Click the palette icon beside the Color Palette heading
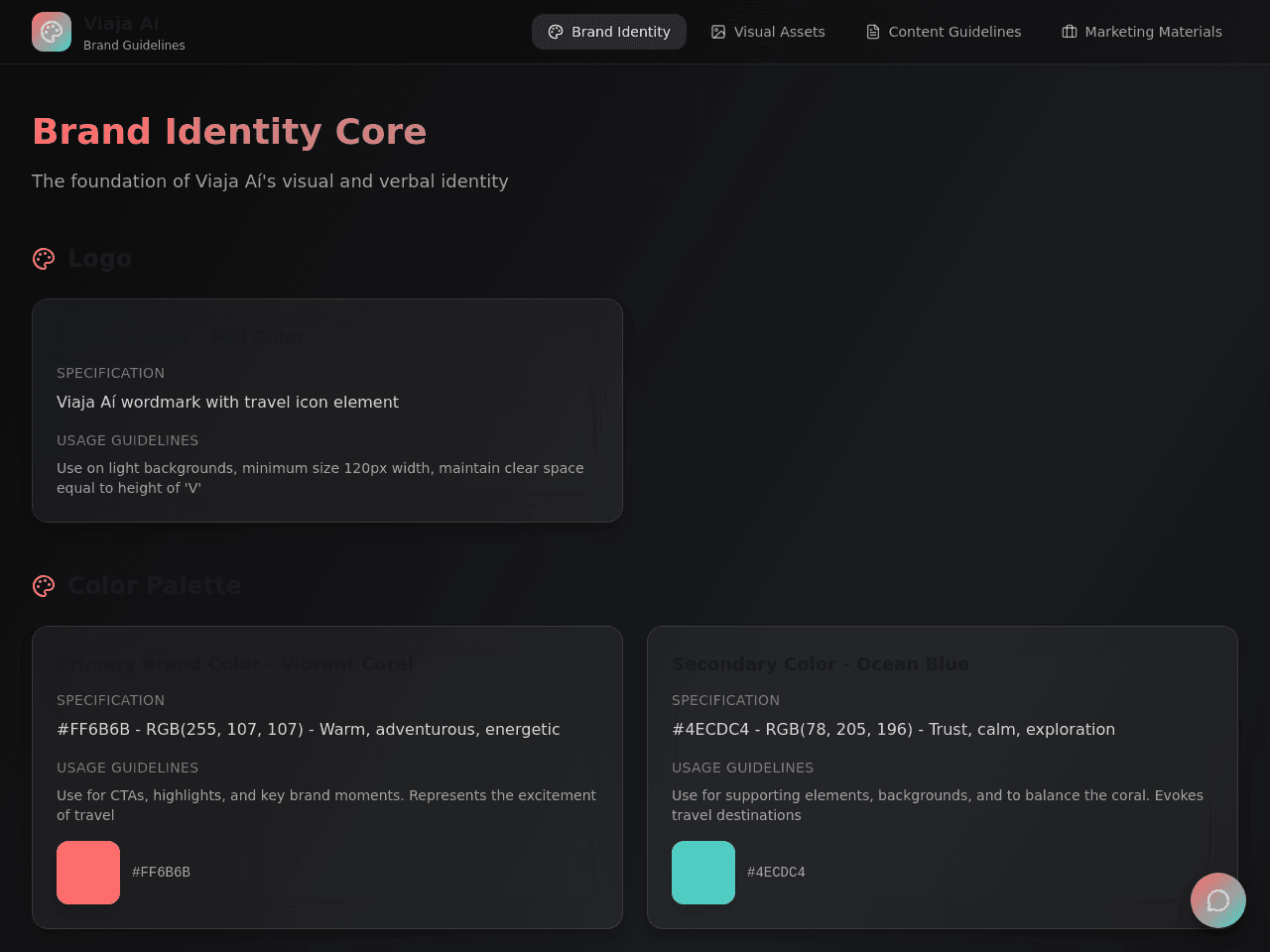This screenshot has height=952, width=1270. tap(44, 586)
